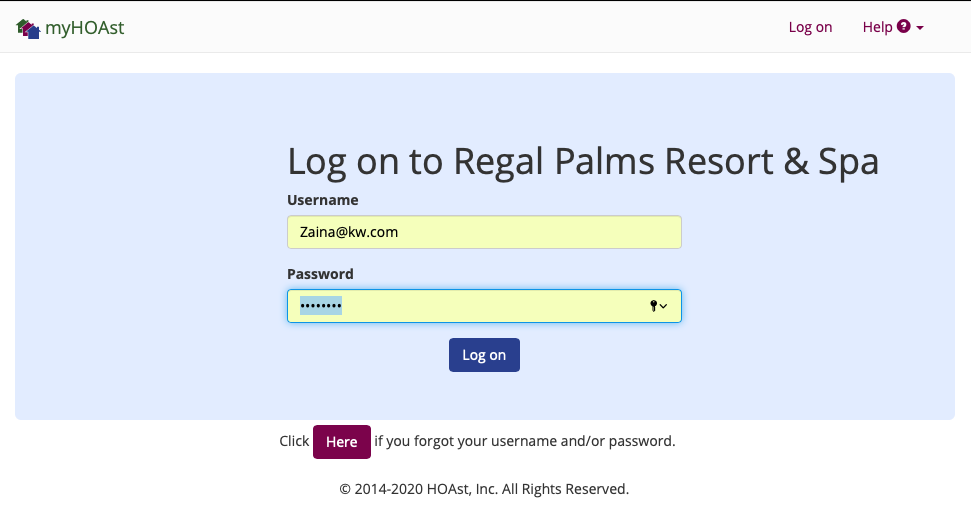Click the forgot username and/or password text

pos(525,441)
